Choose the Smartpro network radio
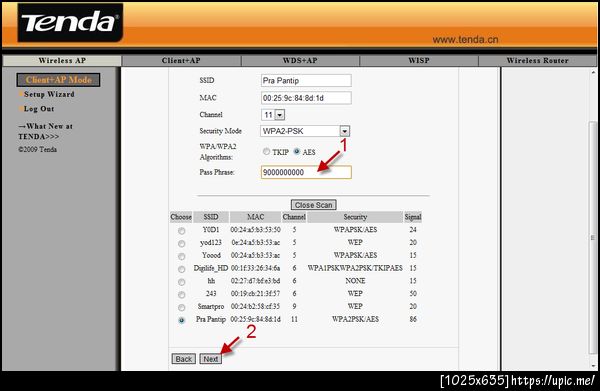 (181, 307)
